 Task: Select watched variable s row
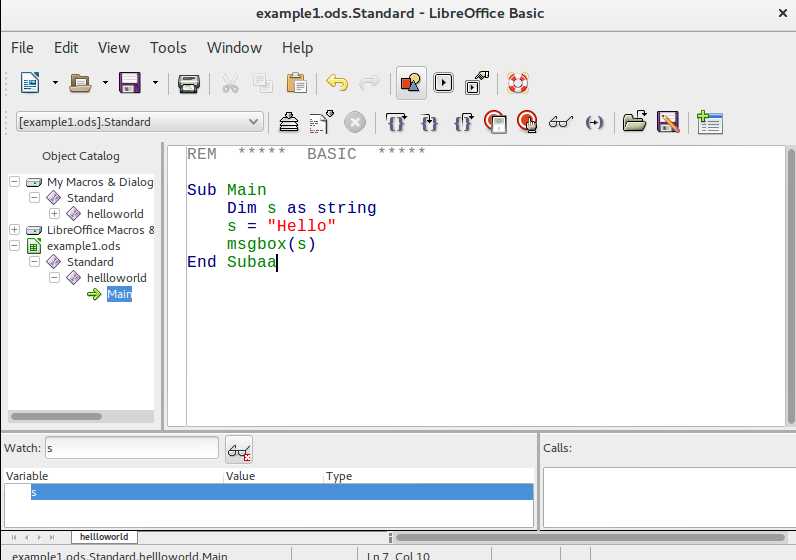(282, 492)
